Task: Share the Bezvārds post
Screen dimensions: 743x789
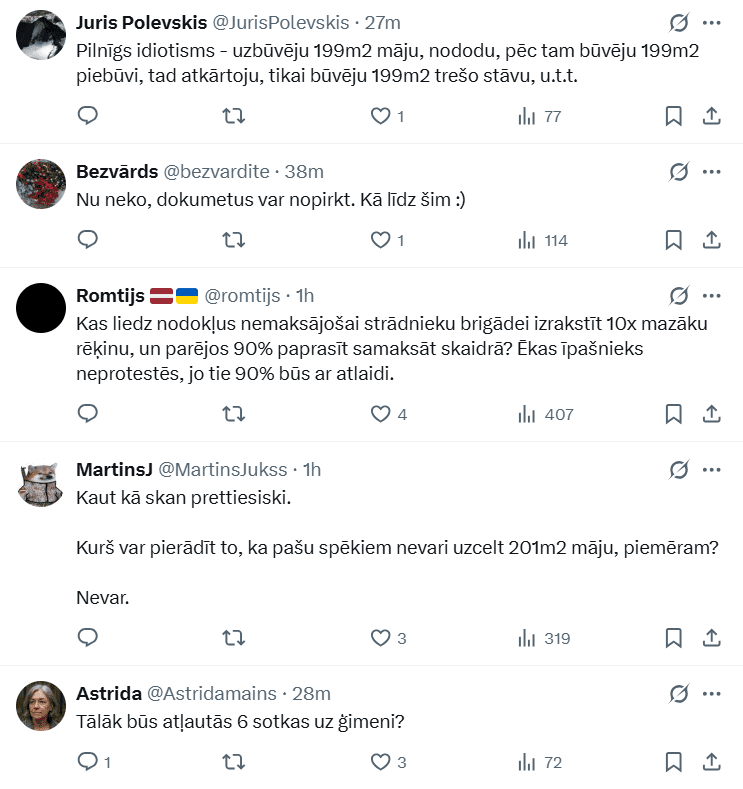Action: point(712,240)
